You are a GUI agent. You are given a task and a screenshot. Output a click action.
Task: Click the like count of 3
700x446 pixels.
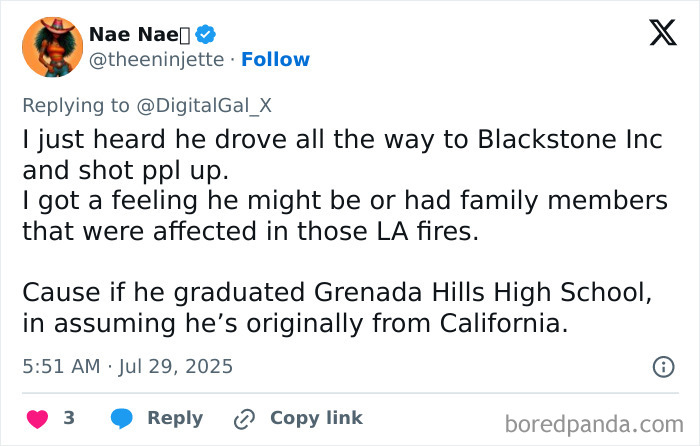69,418
